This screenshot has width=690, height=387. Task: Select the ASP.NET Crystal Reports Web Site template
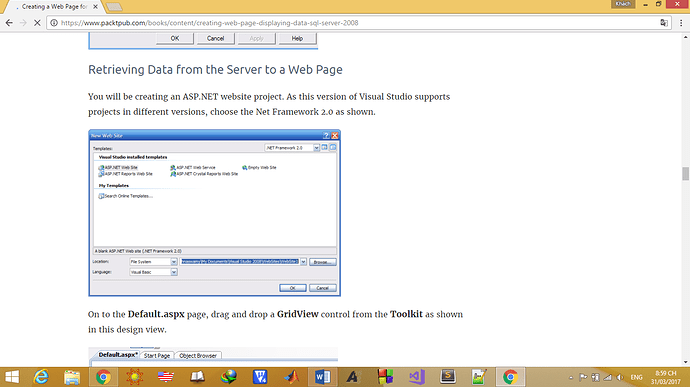[x=204, y=174]
